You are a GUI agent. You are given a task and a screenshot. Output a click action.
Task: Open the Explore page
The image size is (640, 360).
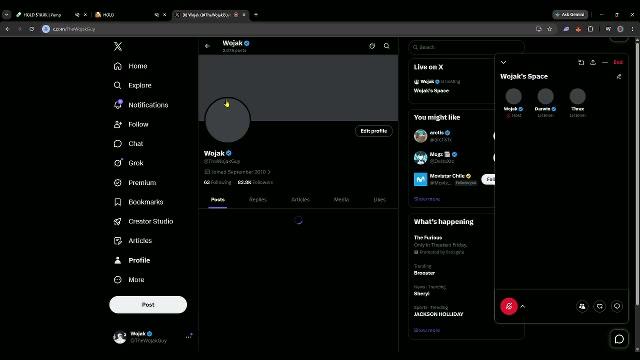point(133,85)
